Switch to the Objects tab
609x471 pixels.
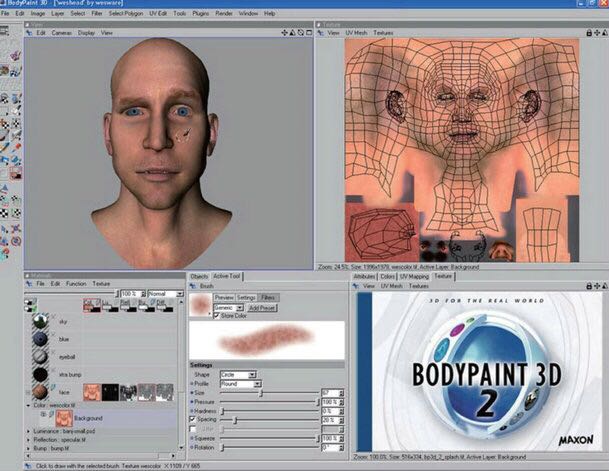click(199, 276)
